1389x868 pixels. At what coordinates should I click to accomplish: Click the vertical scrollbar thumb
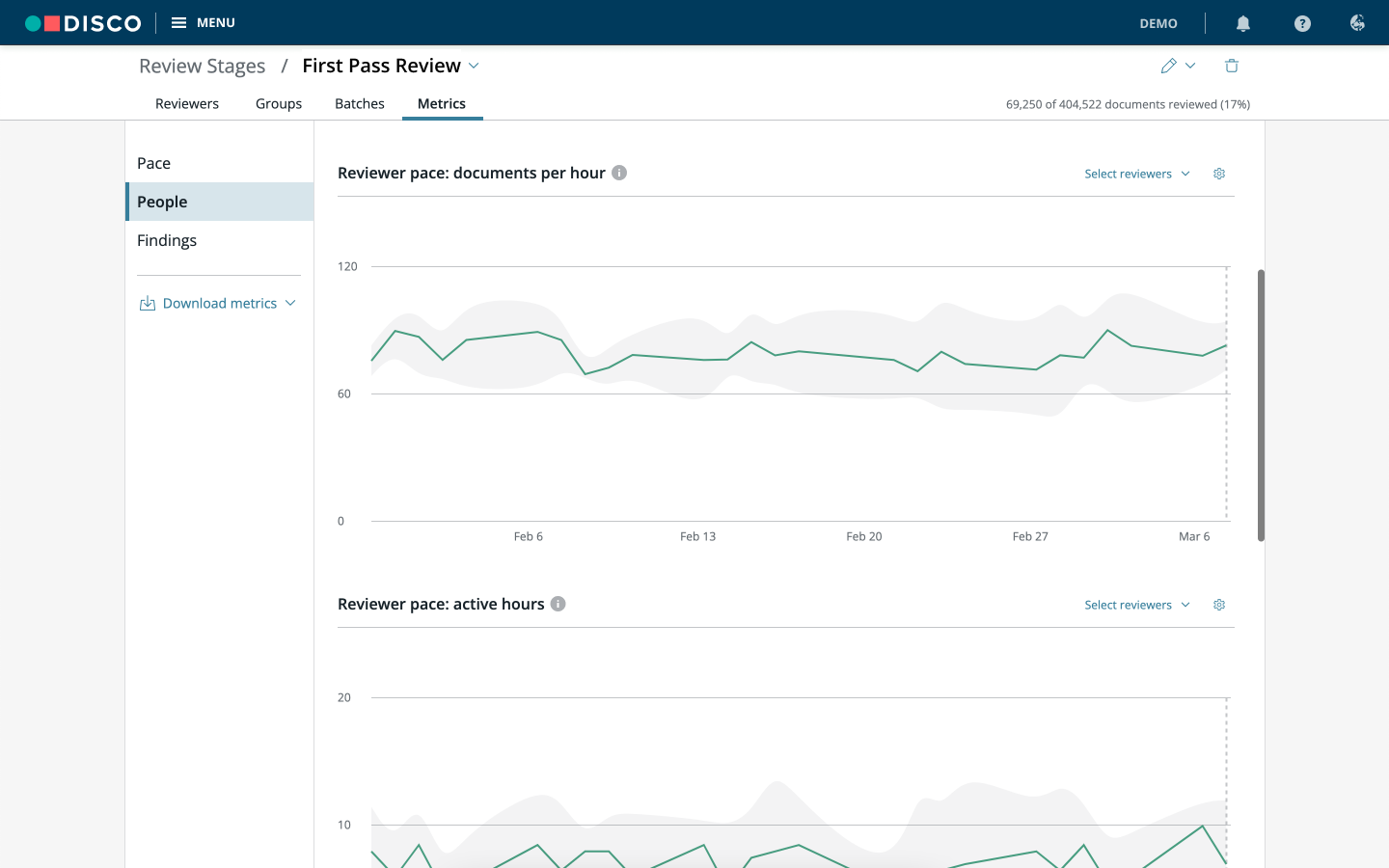tap(1261, 405)
